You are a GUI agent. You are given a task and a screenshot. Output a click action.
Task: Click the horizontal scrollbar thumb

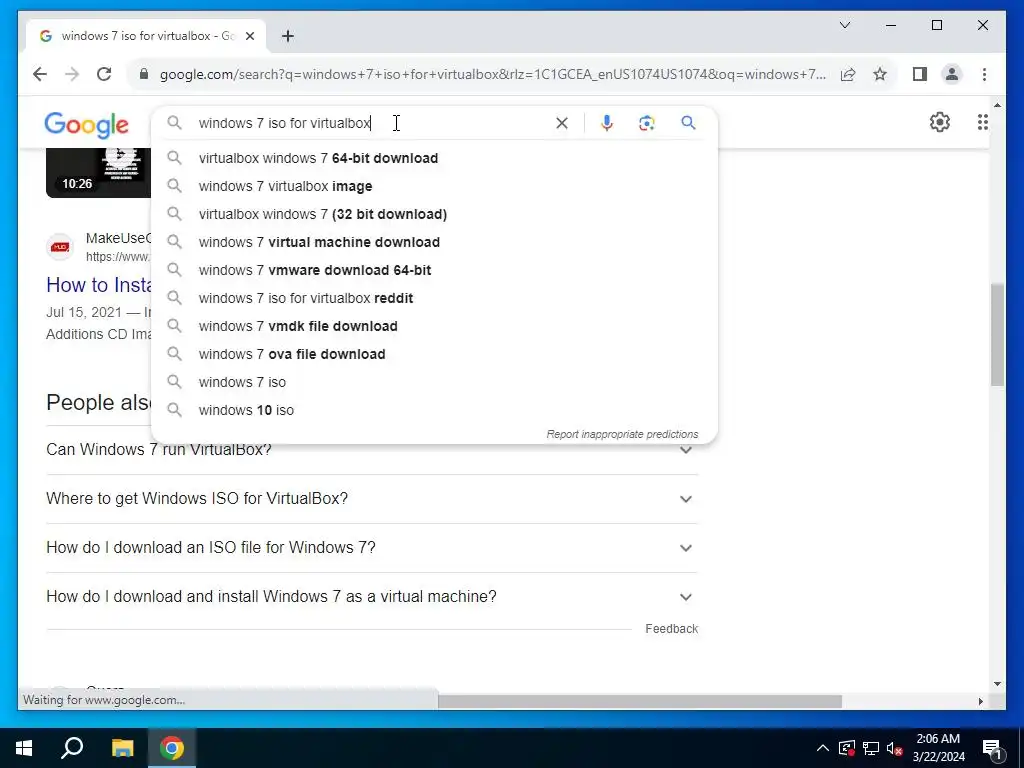[x=639, y=701]
